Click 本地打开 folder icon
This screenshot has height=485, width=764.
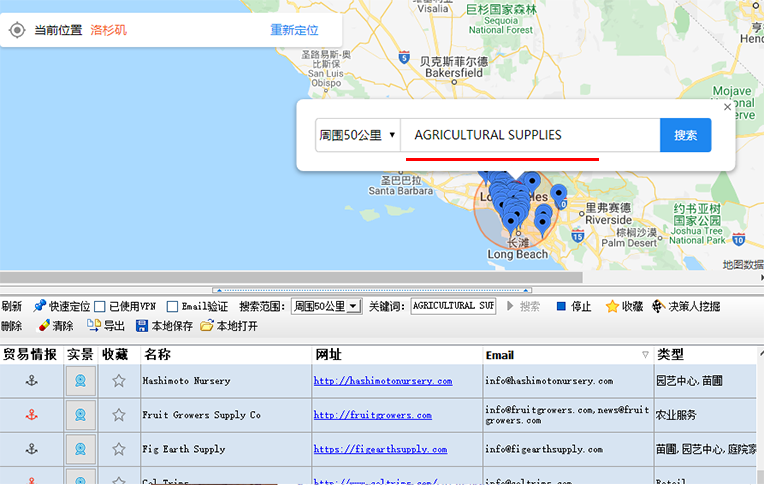coord(207,326)
